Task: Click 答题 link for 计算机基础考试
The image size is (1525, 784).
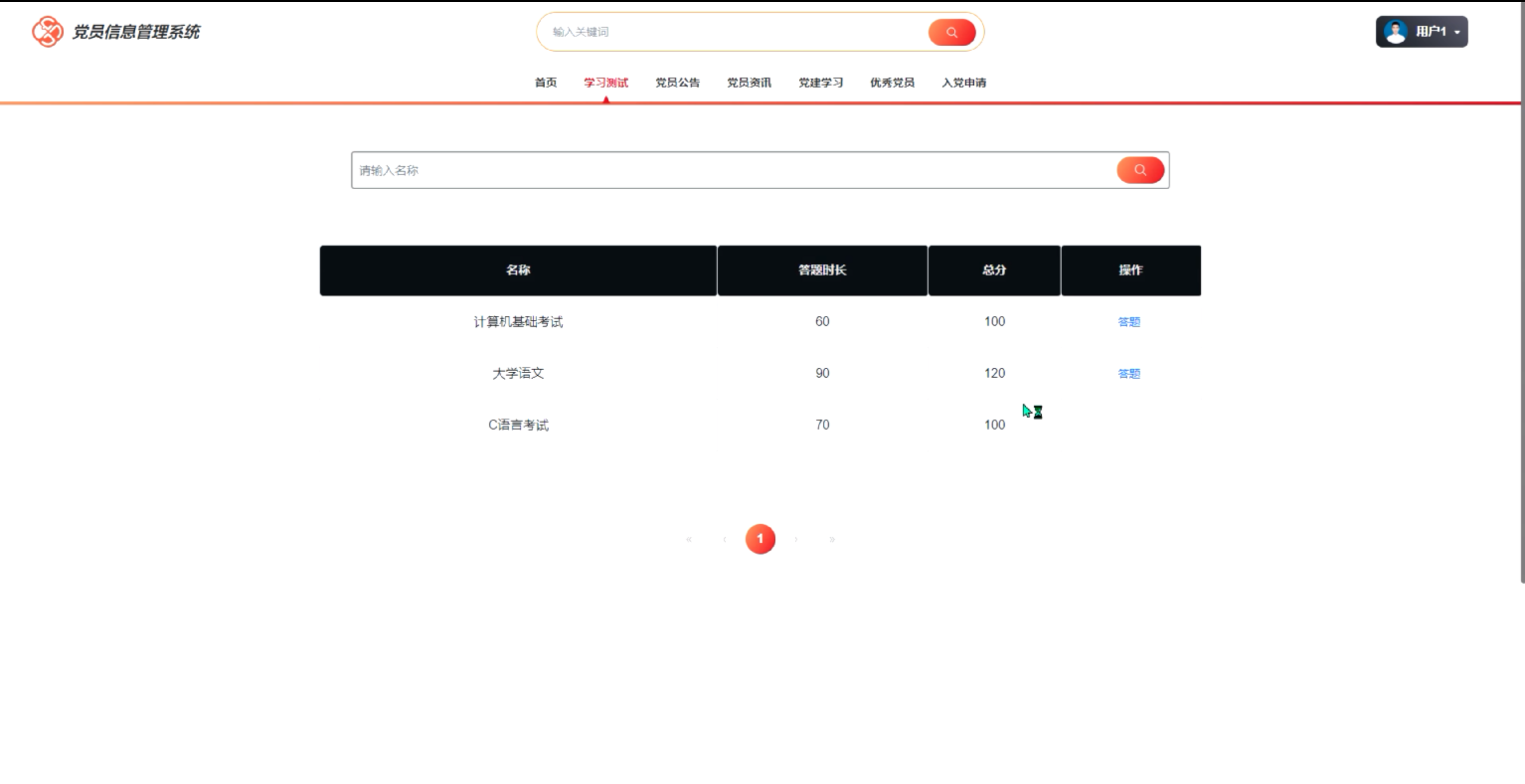Action: click(x=1128, y=322)
